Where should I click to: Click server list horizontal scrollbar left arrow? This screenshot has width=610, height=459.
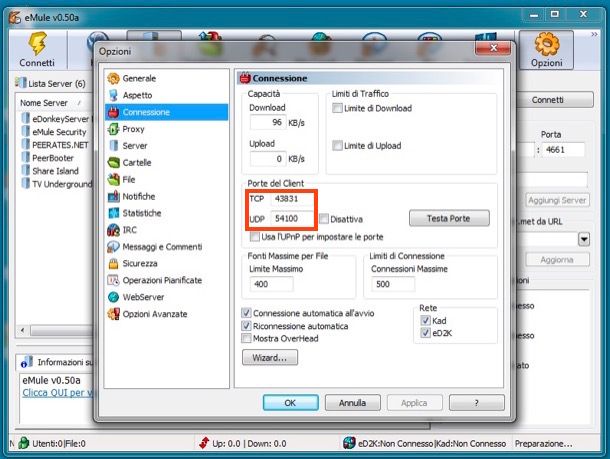23,330
